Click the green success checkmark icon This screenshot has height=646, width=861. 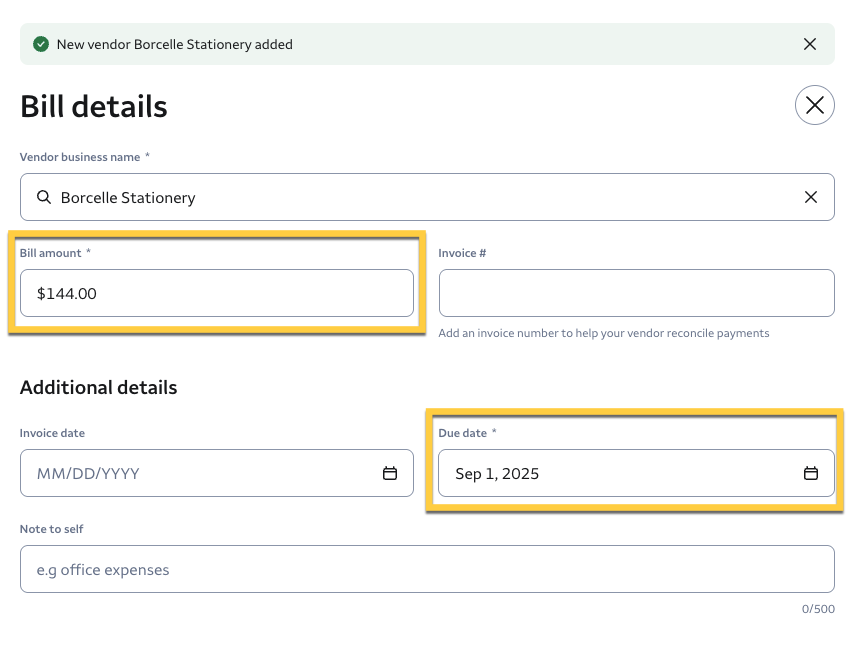[41, 44]
